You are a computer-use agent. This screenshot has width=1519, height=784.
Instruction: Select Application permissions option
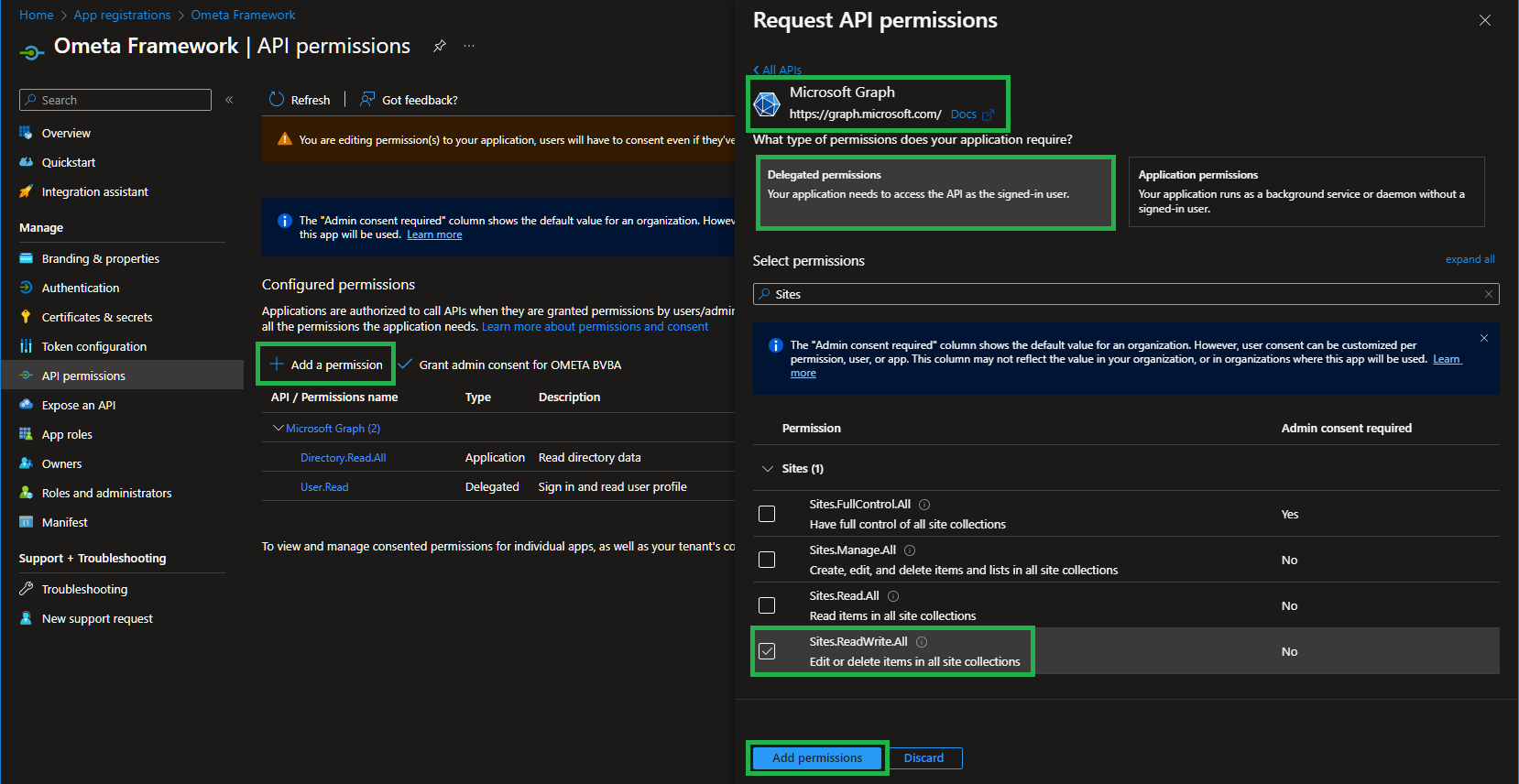click(x=1306, y=191)
